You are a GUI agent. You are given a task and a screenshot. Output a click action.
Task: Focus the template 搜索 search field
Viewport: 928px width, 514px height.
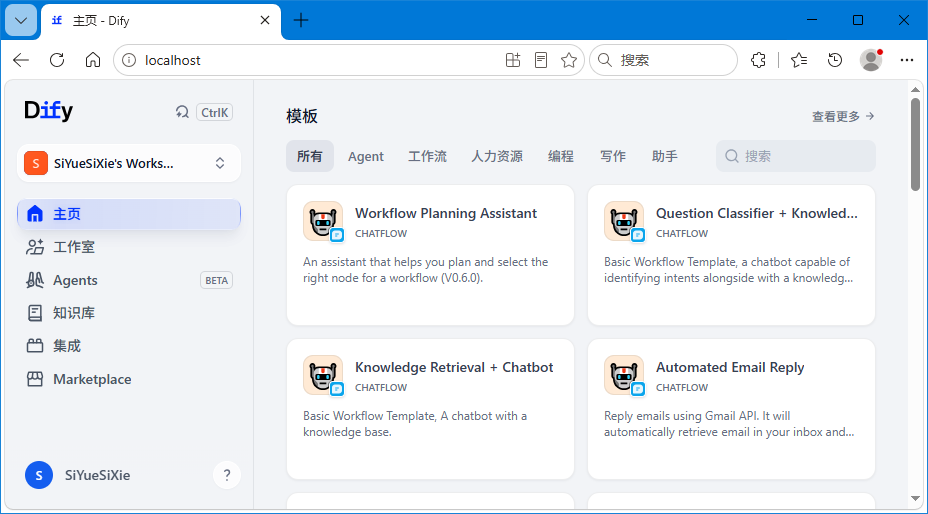click(x=795, y=156)
